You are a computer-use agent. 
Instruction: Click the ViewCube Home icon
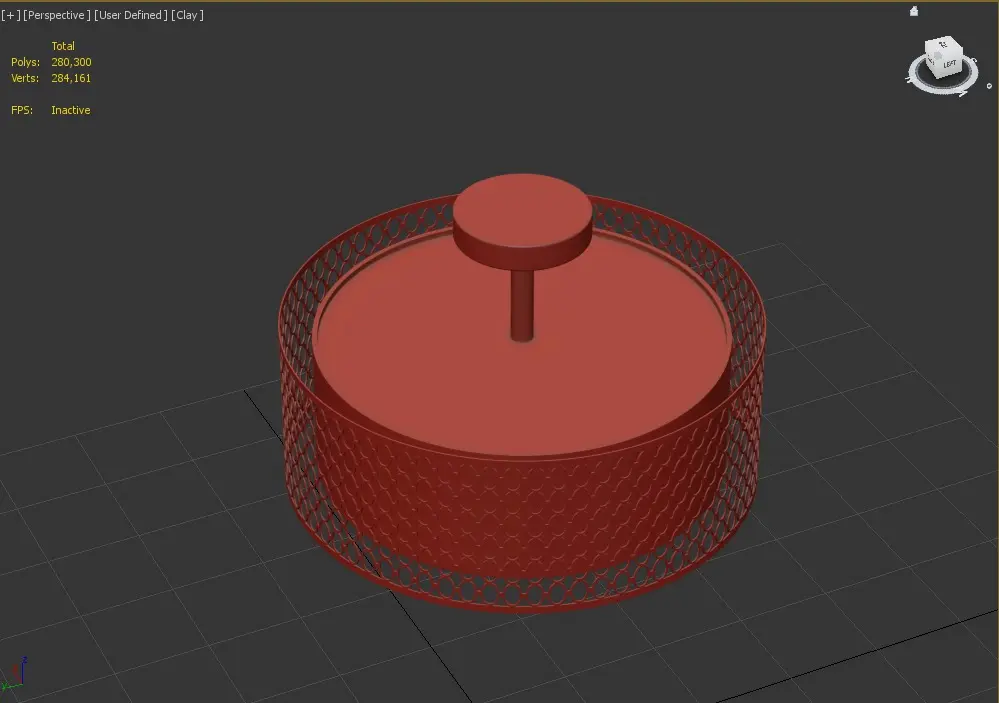(x=914, y=11)
